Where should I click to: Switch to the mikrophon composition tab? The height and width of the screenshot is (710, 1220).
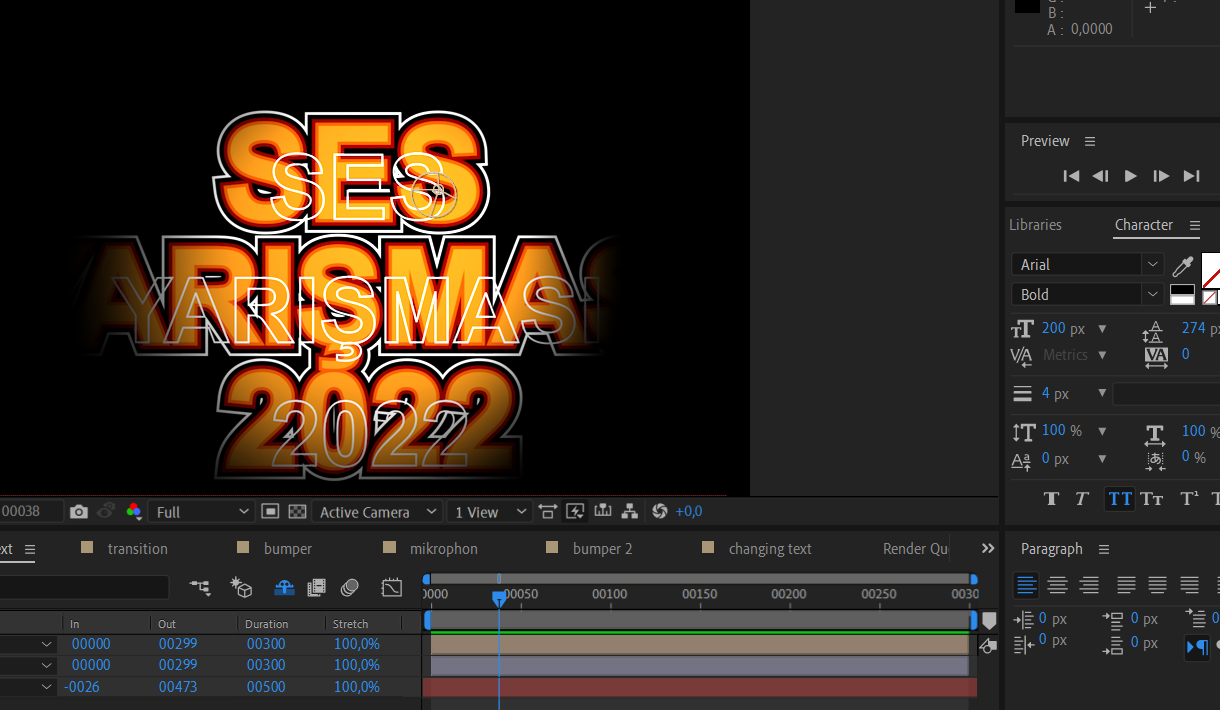point(443,549)
